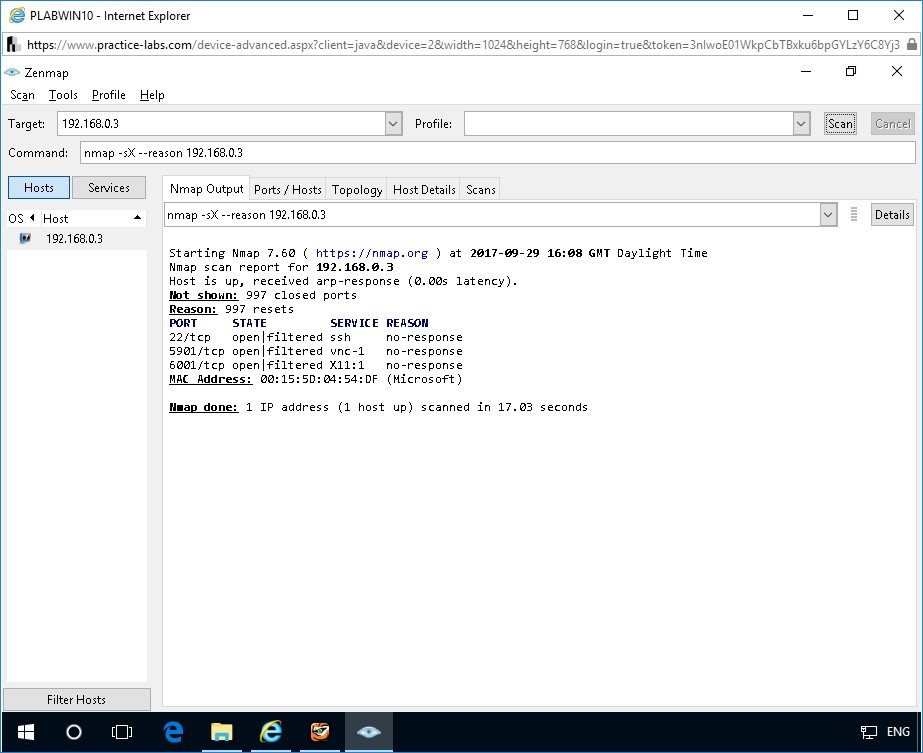Switch to Host Details tab

424,190
